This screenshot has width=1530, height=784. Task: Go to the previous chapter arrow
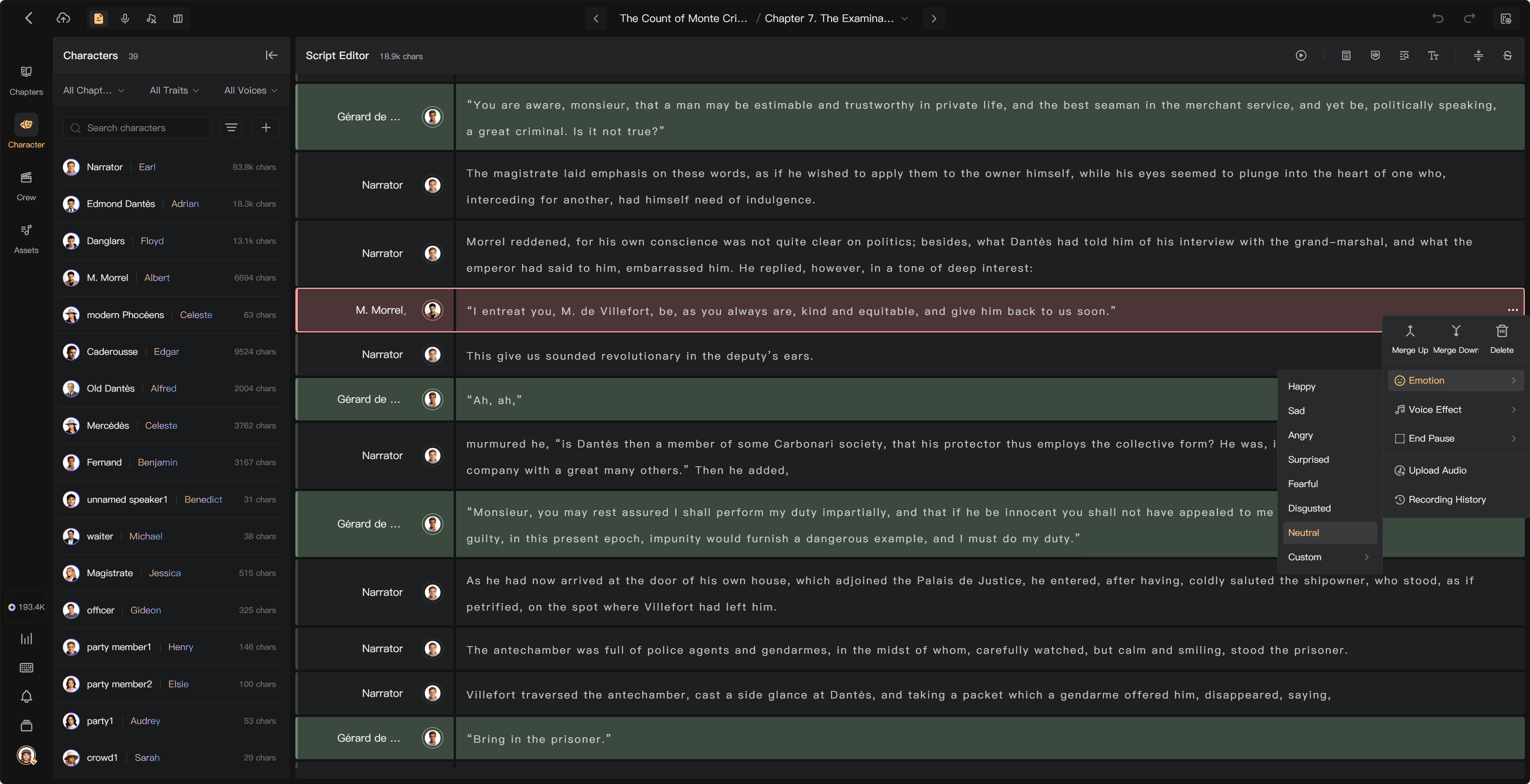[x=596, y=18]
